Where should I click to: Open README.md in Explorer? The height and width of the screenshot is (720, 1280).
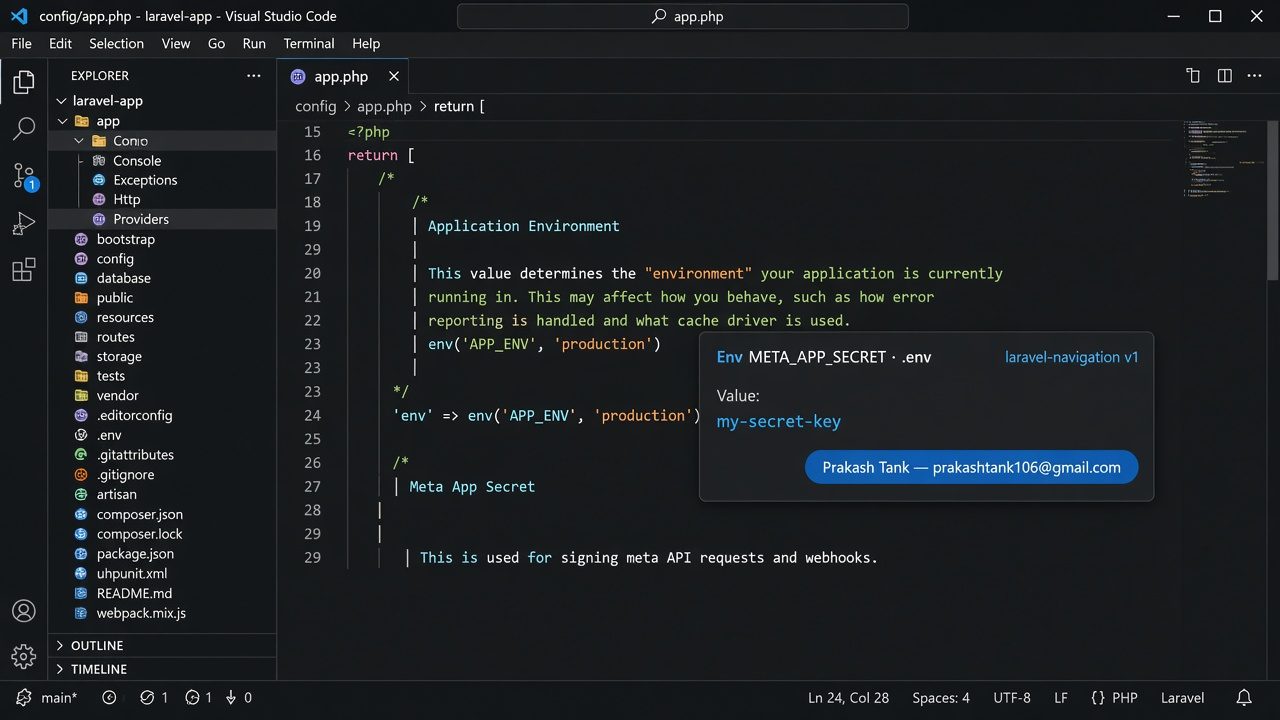pyautogui.click(x=134, y=593)
